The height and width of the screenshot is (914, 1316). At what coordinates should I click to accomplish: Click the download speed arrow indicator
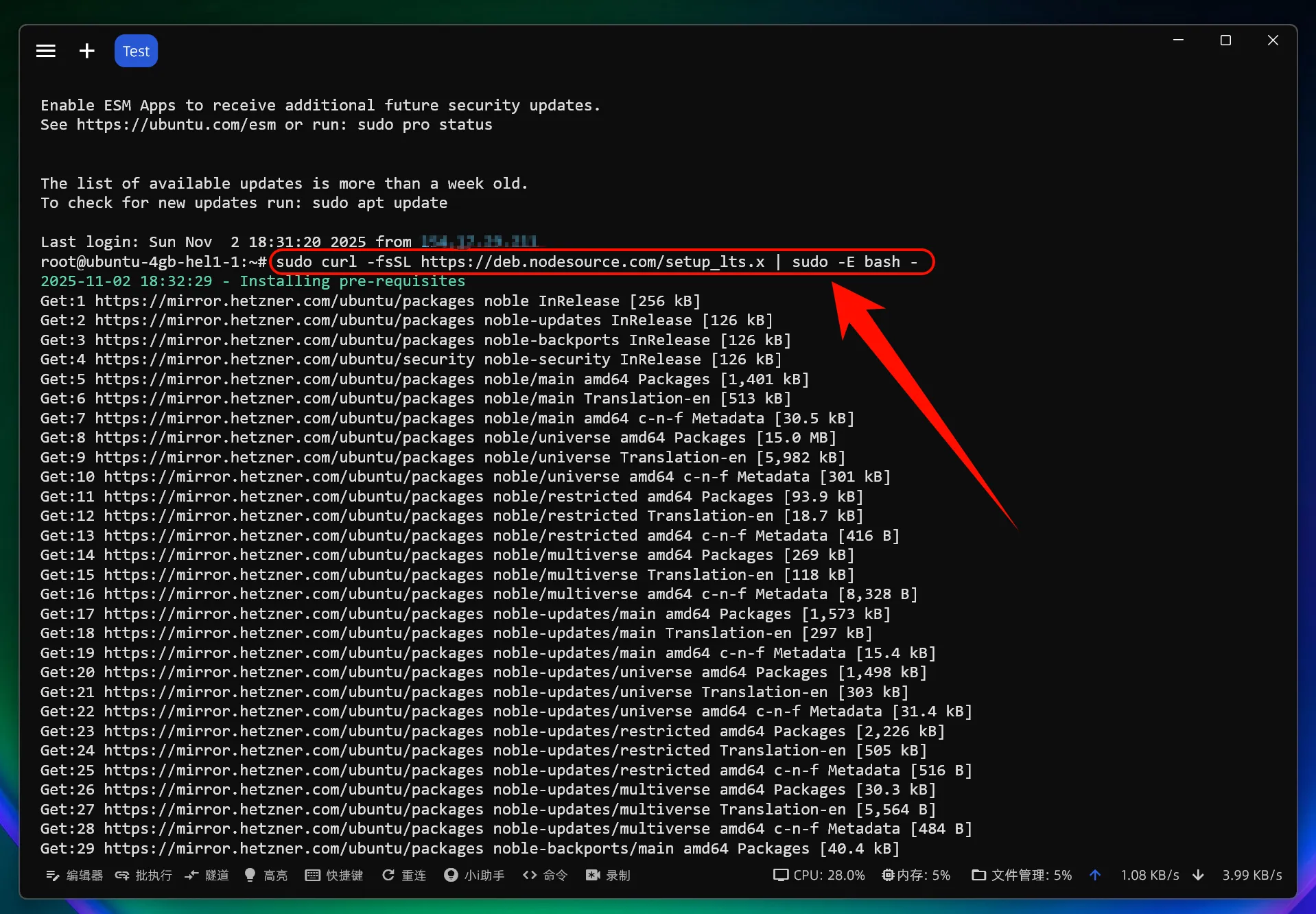coord(1198,875)
